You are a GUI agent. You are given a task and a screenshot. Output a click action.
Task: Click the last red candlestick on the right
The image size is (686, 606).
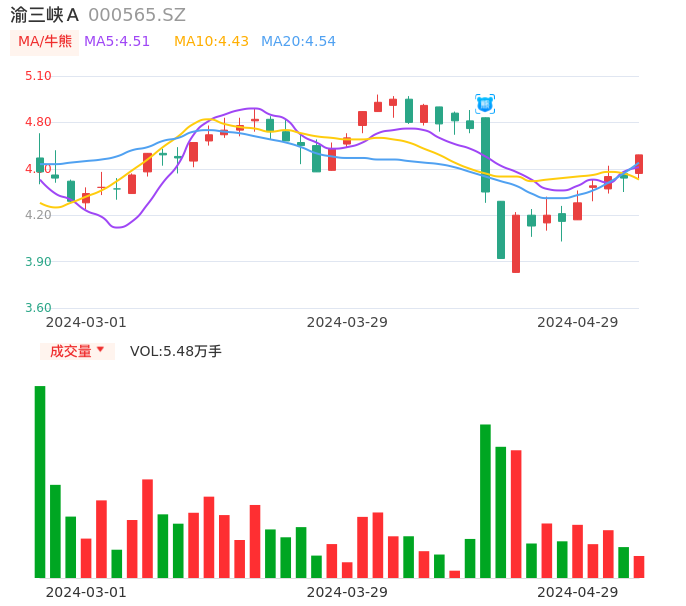click(x=639, y=164)
